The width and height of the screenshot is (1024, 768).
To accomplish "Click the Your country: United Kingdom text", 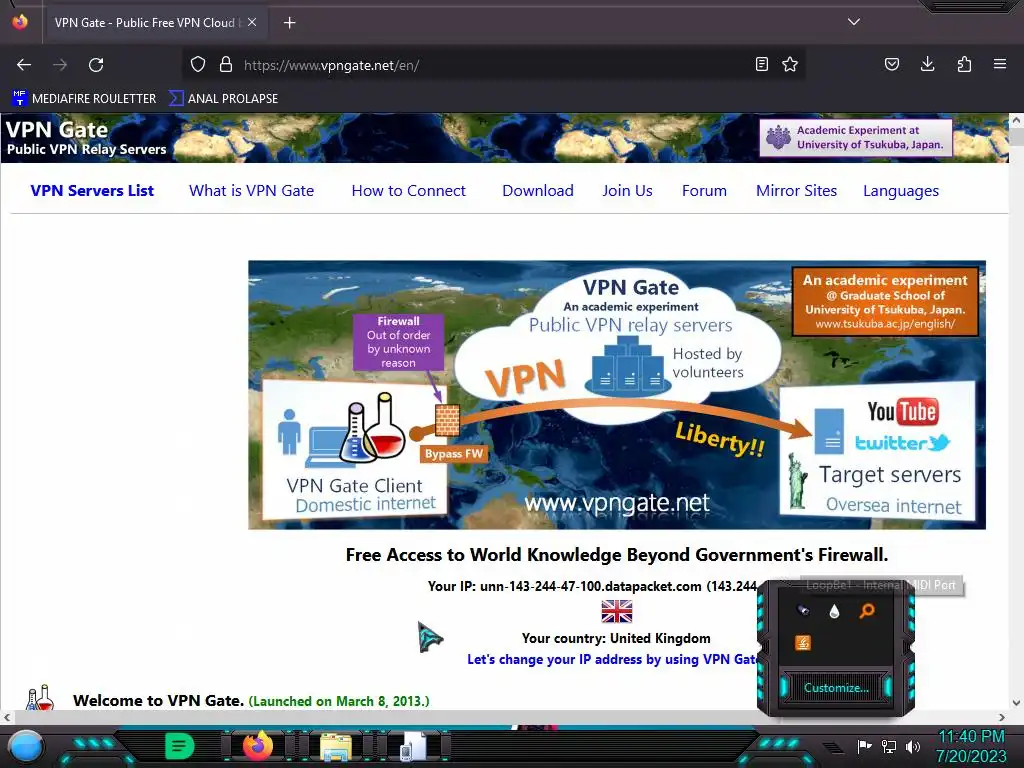I will [616, 638].
